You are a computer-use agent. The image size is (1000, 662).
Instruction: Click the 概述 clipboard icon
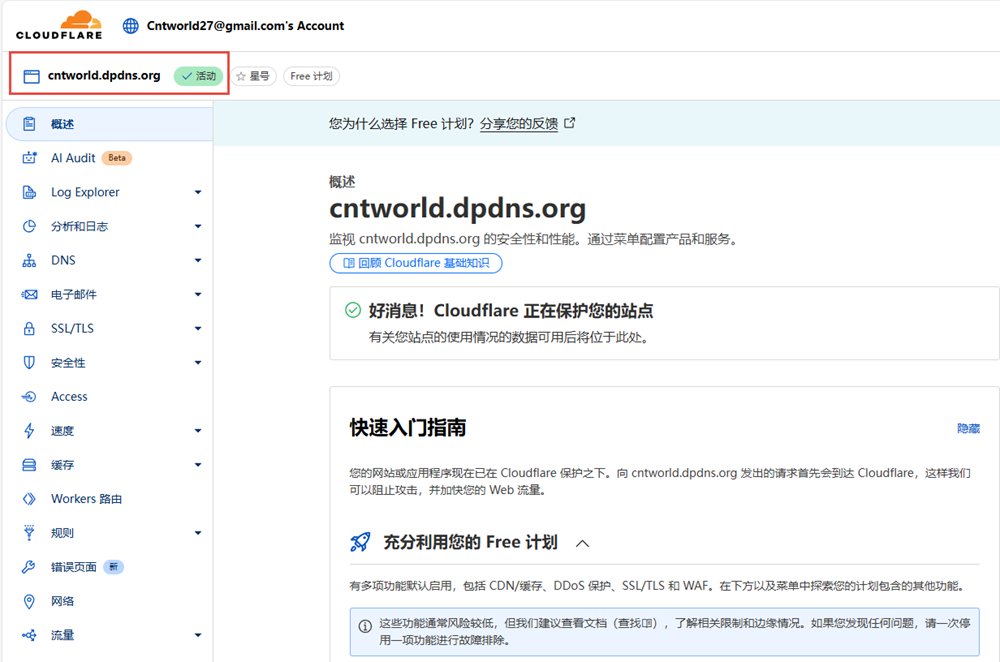coord(29,124)
